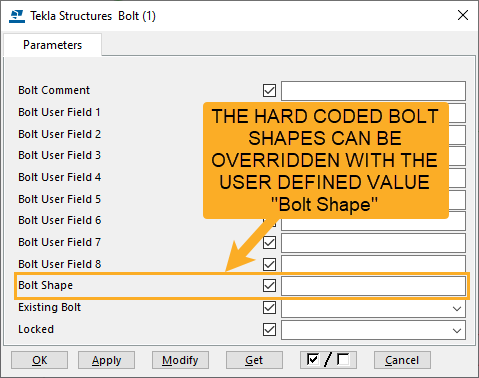This screenshot has height=378, width=479.
Task: Switch to the Parameters tab
Action: point(52,45)
